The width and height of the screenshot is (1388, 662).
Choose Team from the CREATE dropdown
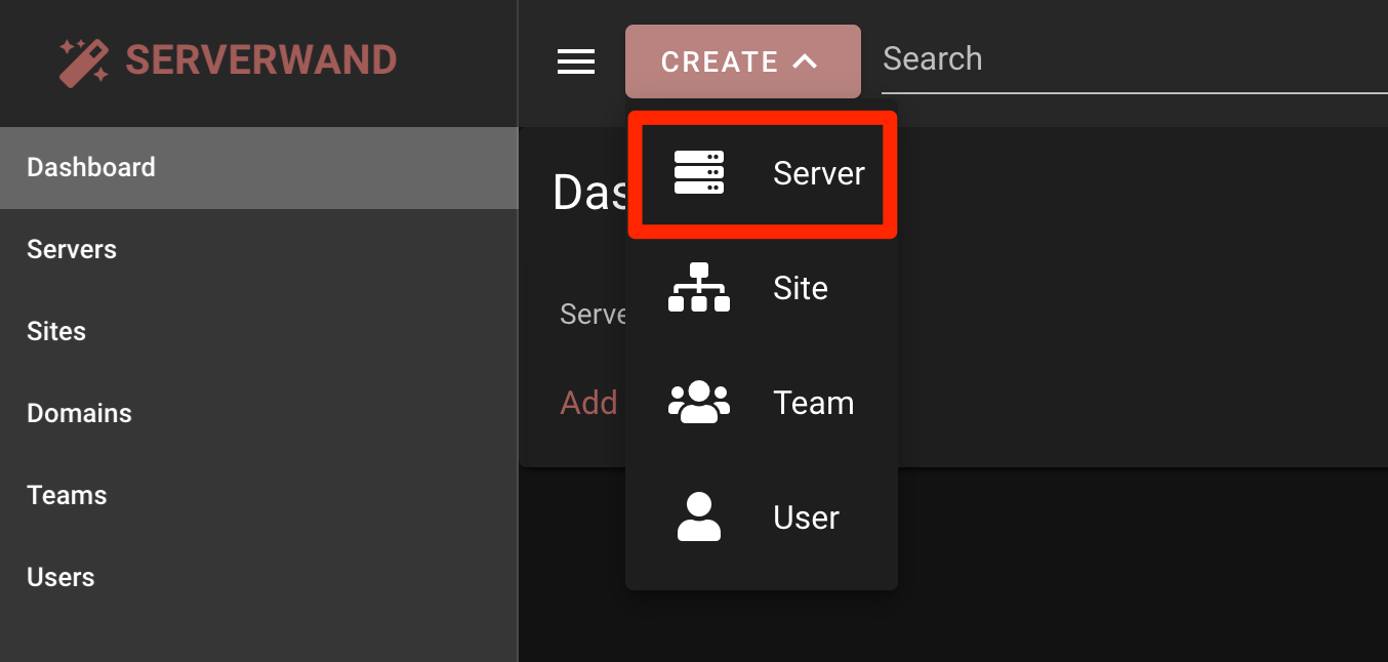point(813,402)
